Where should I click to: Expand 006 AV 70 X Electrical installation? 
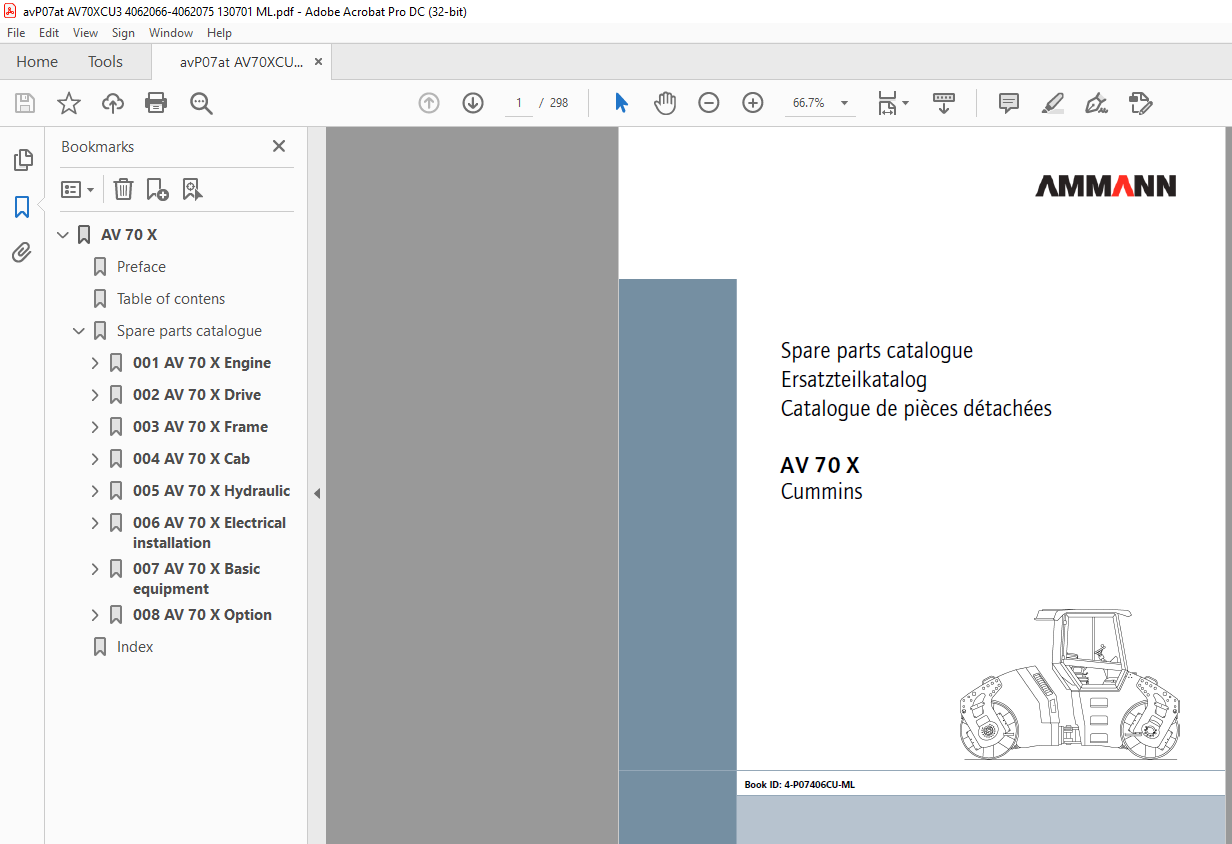[95, 523]
